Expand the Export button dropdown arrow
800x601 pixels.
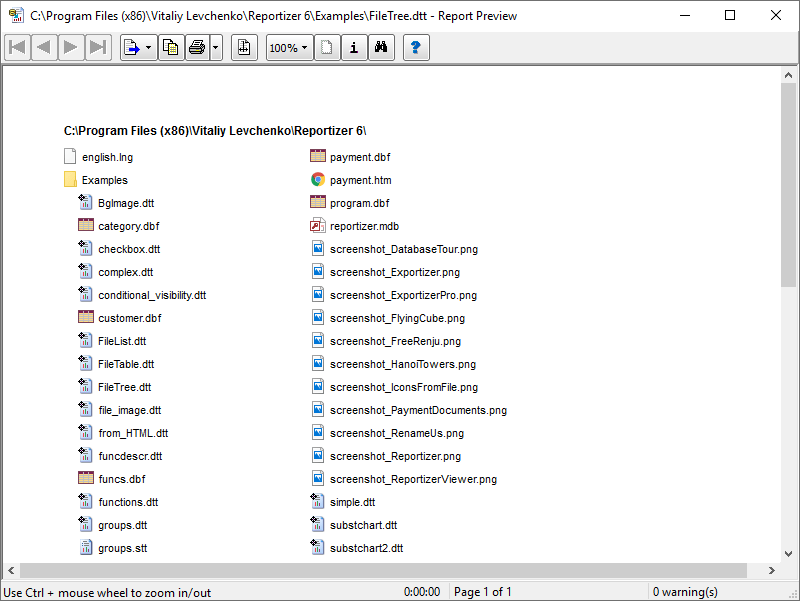(149, 47)
